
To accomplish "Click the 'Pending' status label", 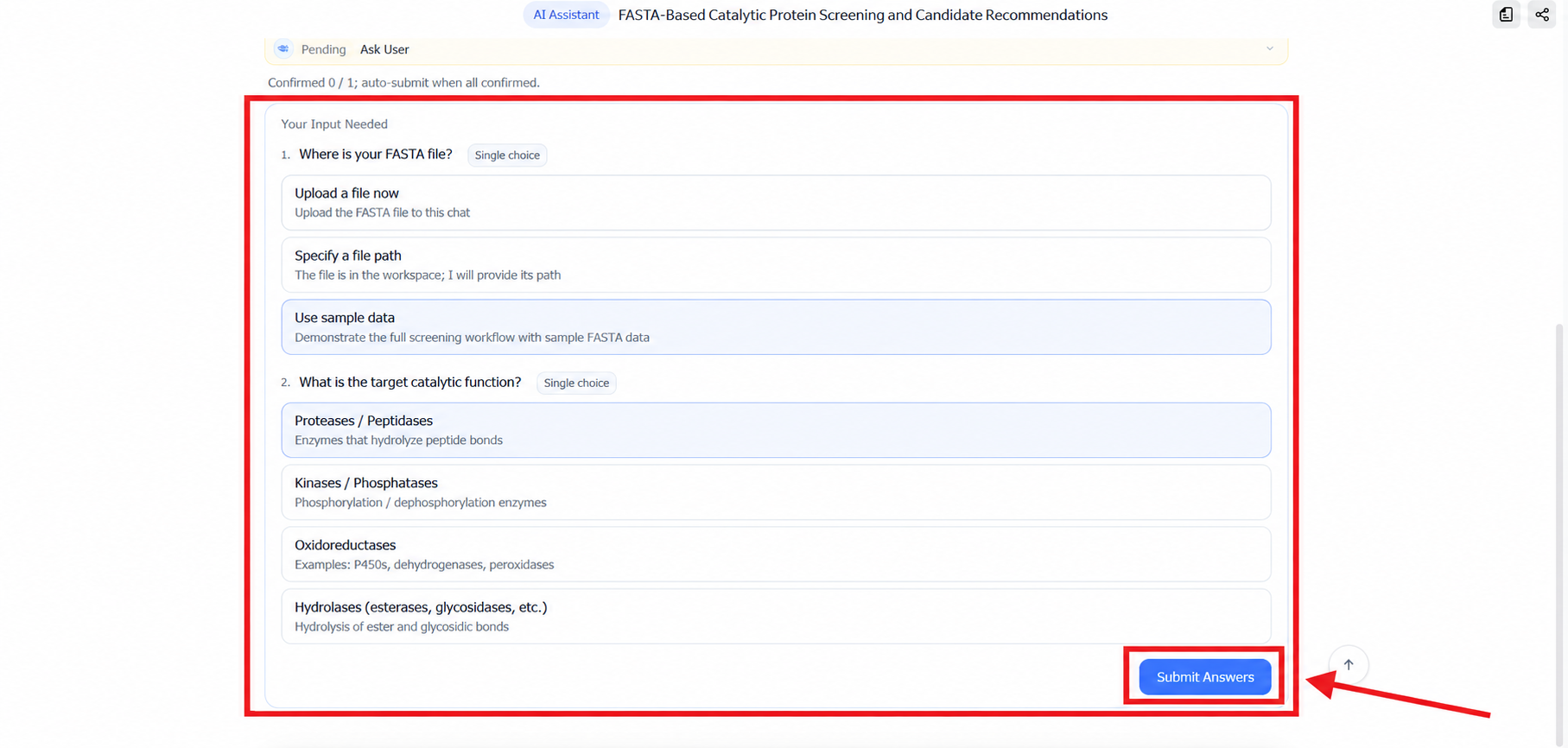I will 323,49.
